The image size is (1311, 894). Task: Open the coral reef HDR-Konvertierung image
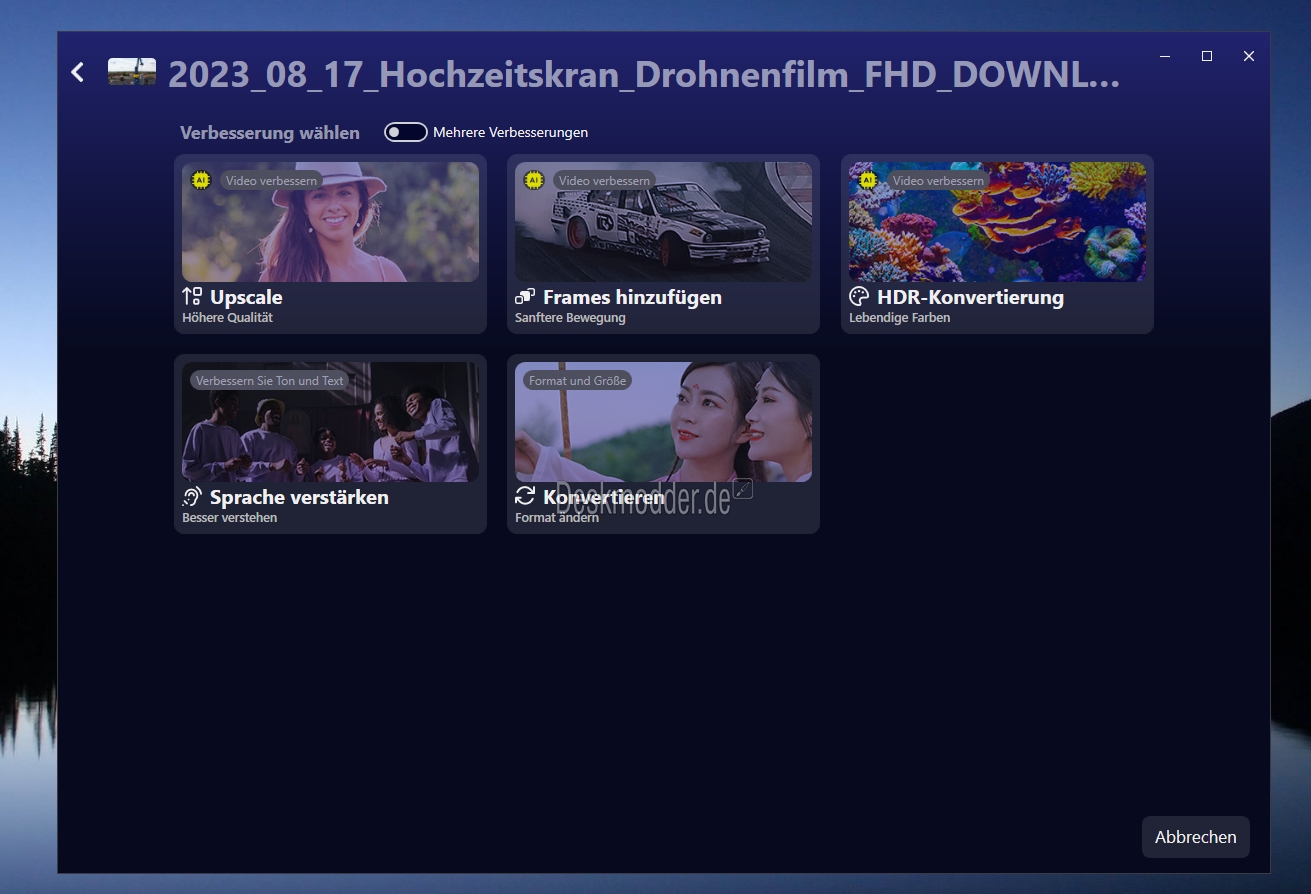(x=997, y=222)
